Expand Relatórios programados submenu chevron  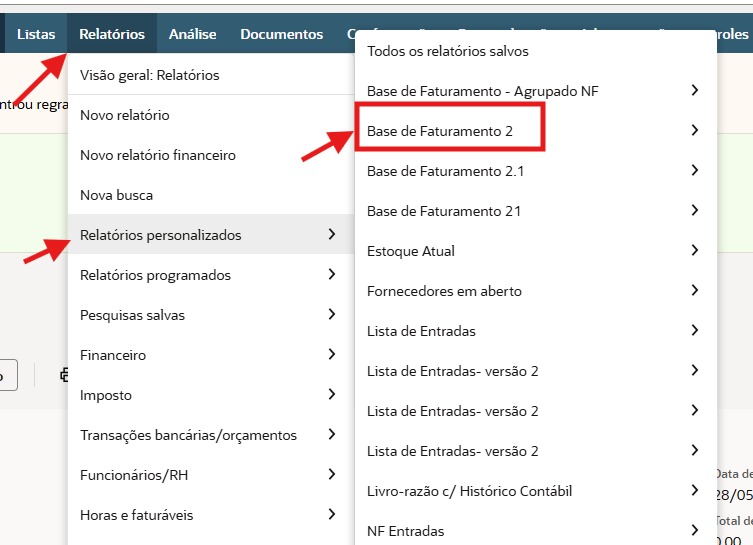coord(331,275)
